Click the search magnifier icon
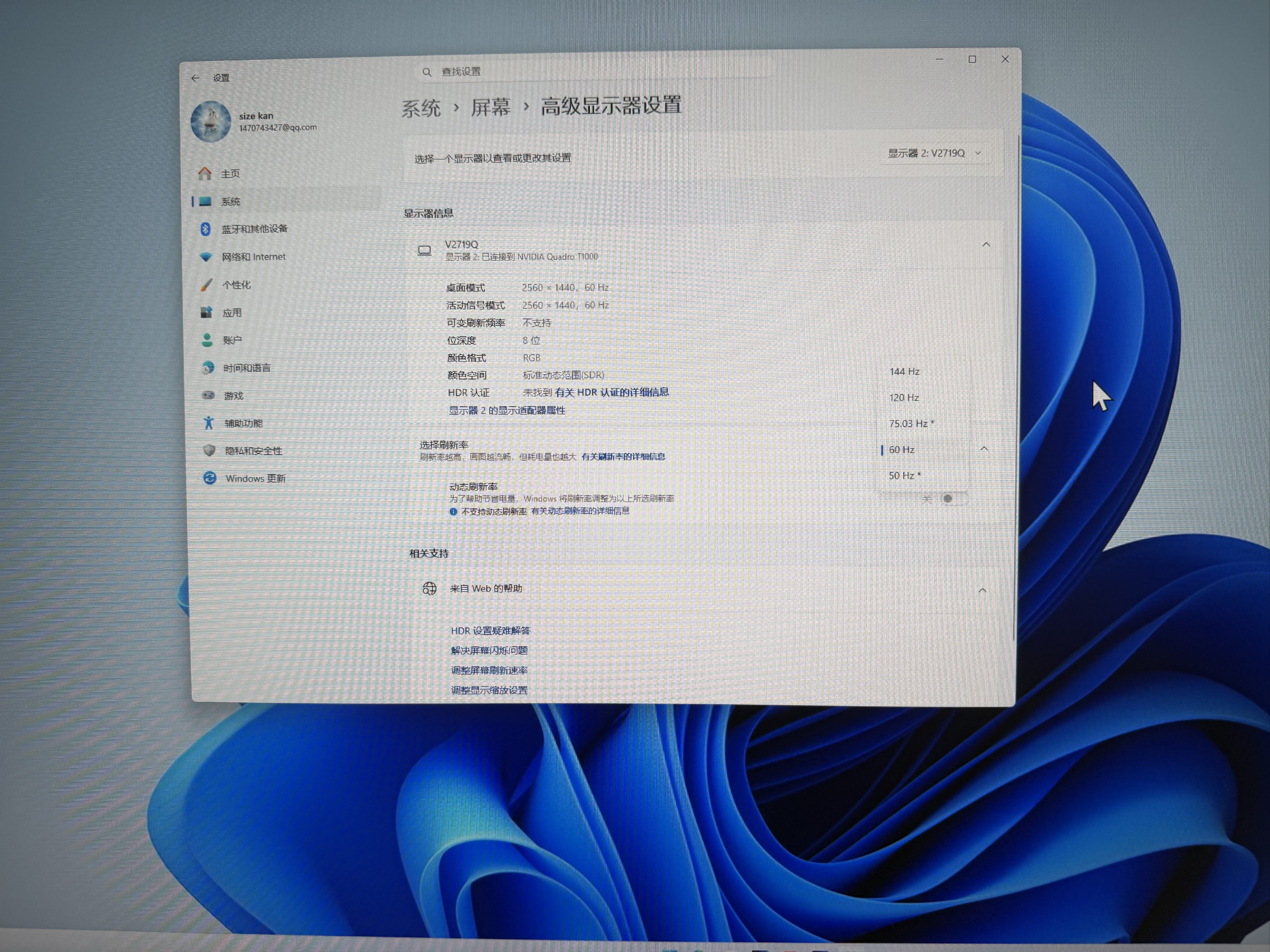Image resolution: width=1270 pixels, height=952 pixels. coord(427,72)
